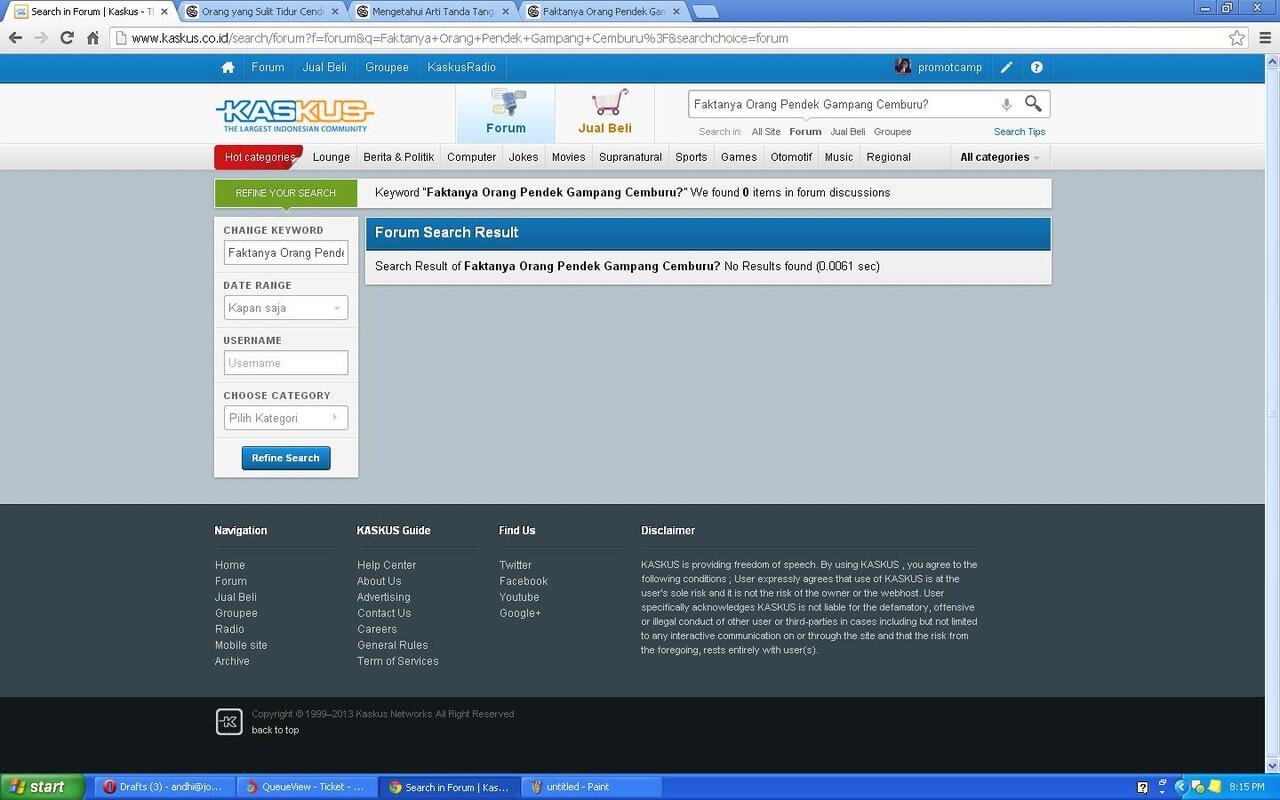The width and height of the screenshot is (1280, 800).
Task: Open the help question mark icon
Action: coord(1036,68)
